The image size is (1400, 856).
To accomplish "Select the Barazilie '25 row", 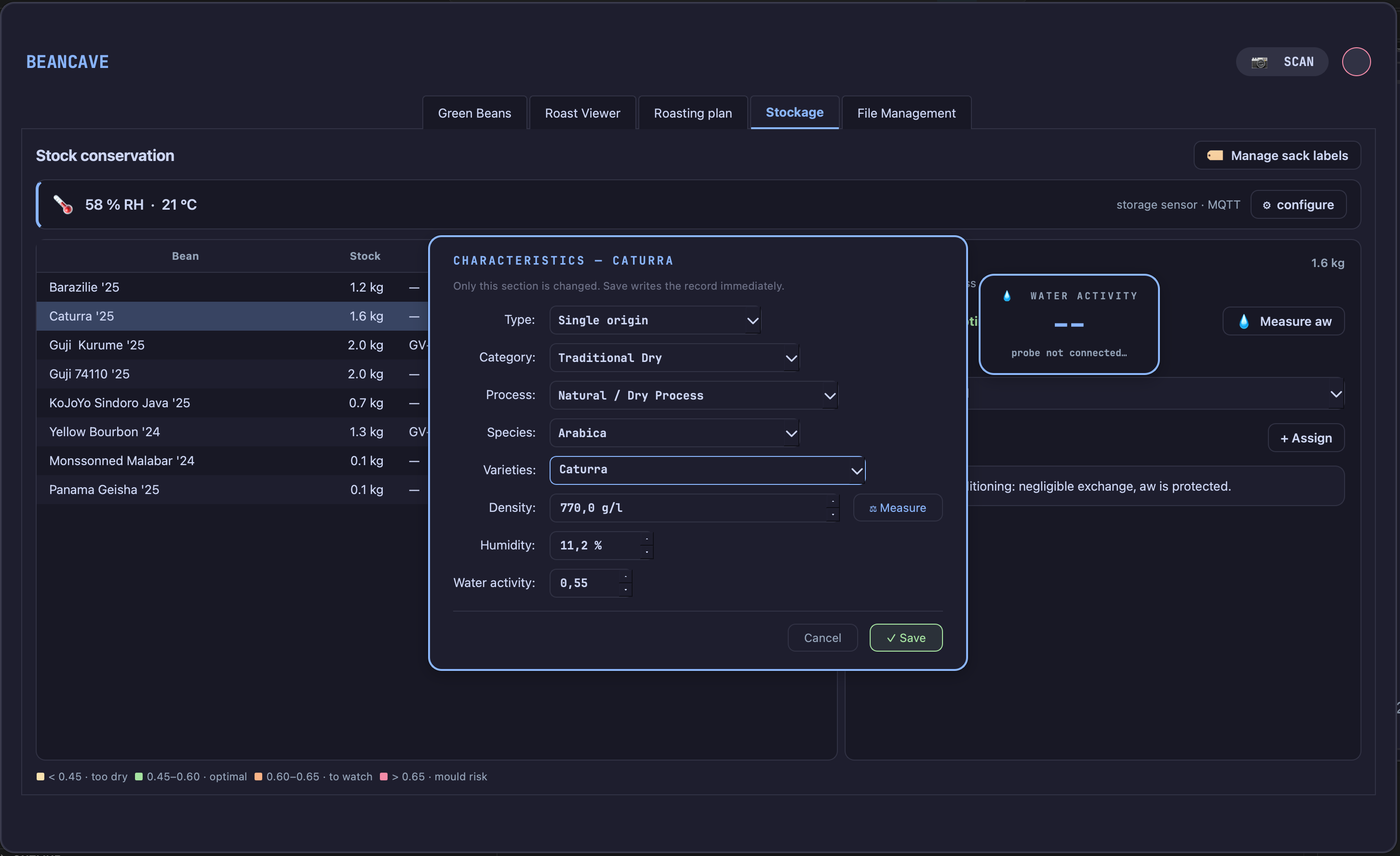I will click(x=233, y=287).
